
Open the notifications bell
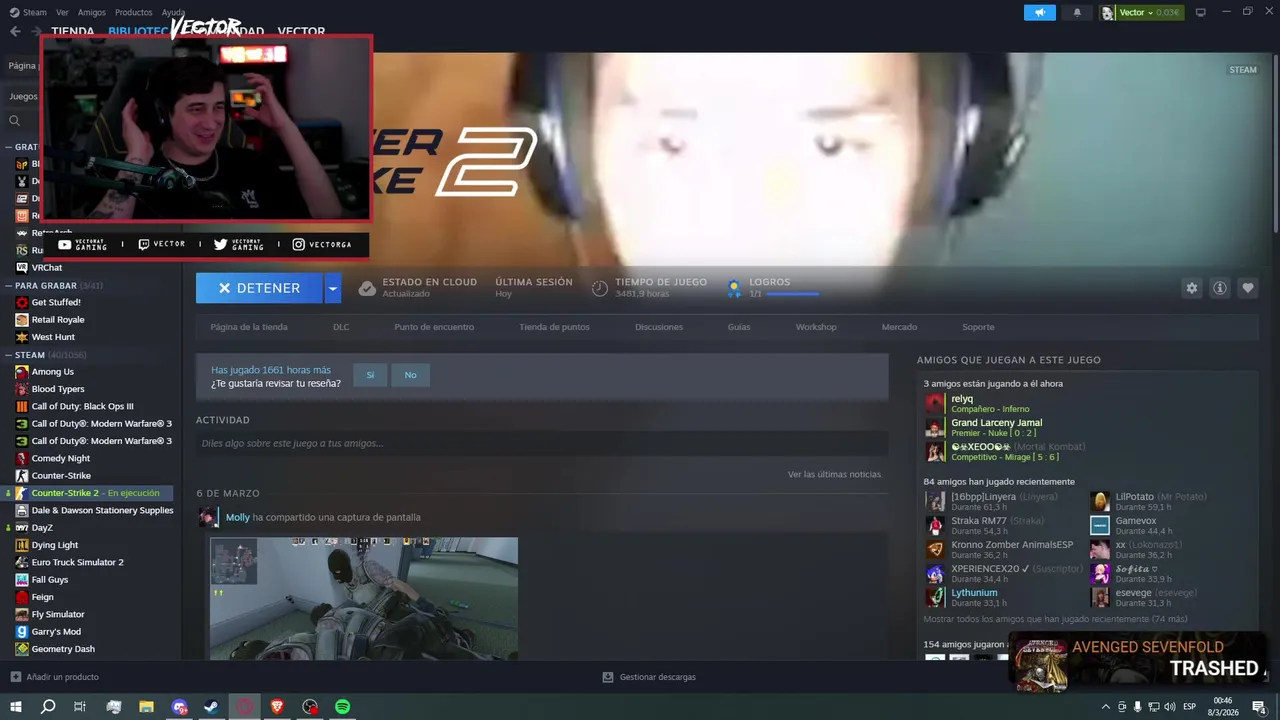[x=1077, y=12]
